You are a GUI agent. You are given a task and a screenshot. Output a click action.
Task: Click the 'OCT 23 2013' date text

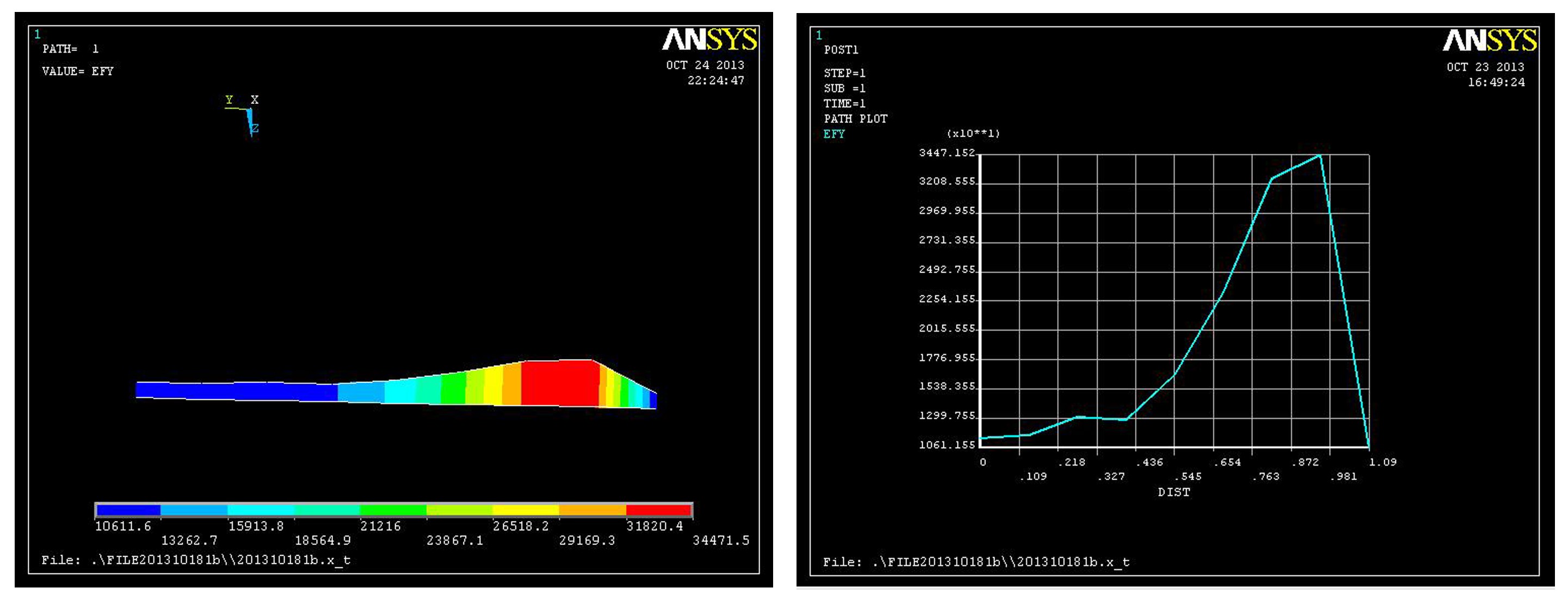click(x=1485, y=67)
